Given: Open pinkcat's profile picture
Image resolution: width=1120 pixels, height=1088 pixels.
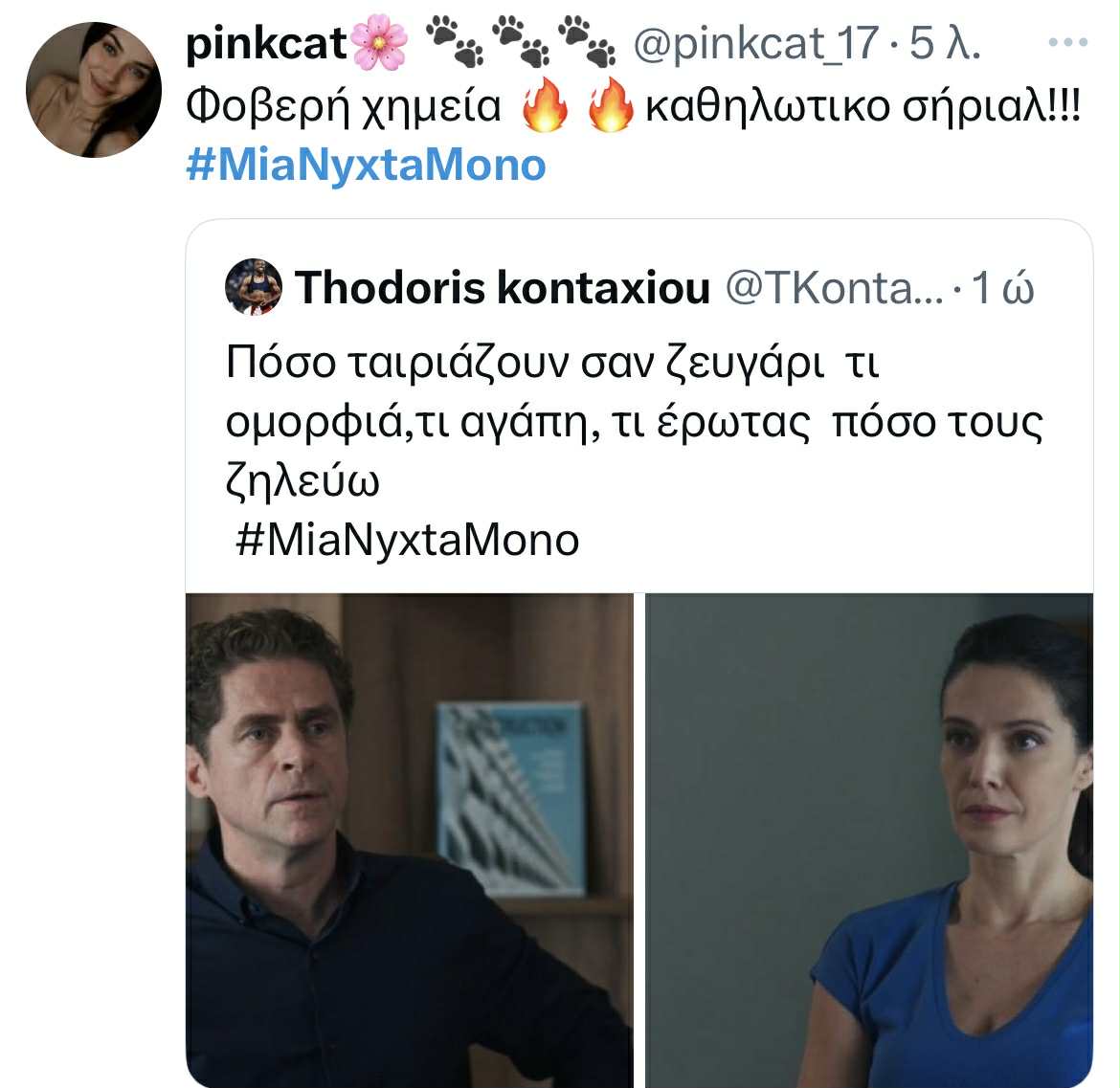Looking at the screenshot, I should tap(94, 89).
